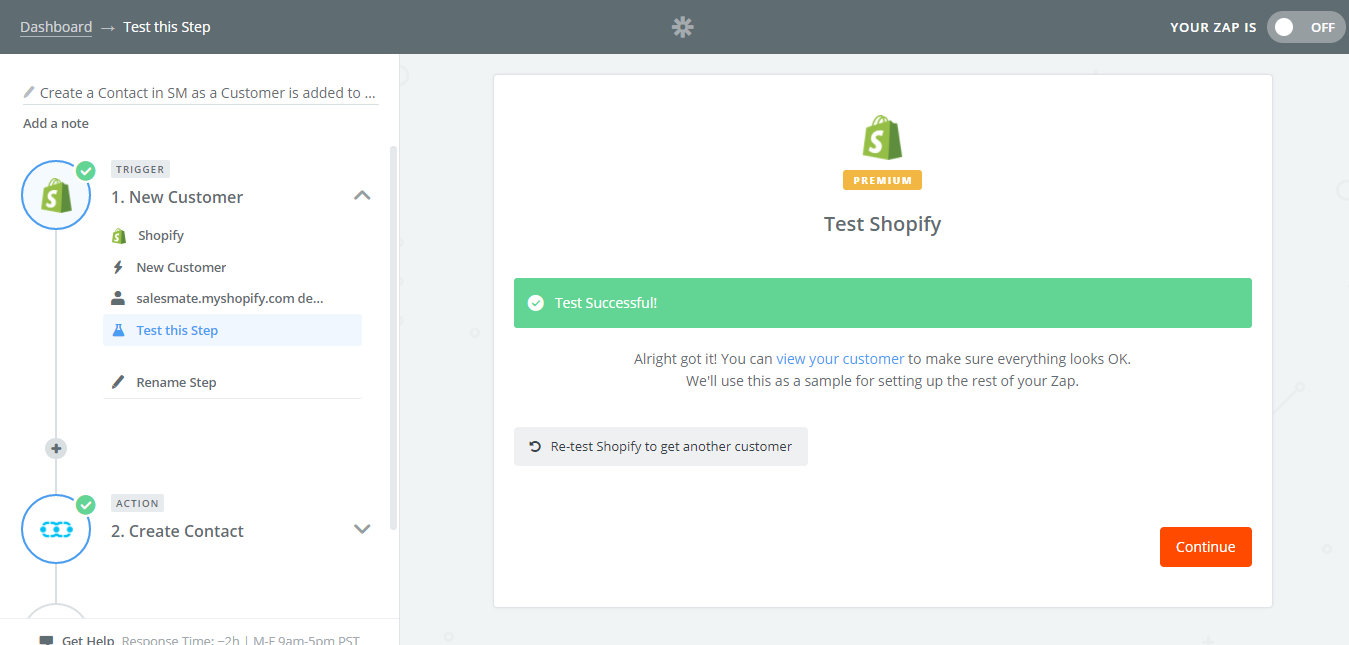
Task: Go back to the Dashboard link
Action: tap(56, 27)
